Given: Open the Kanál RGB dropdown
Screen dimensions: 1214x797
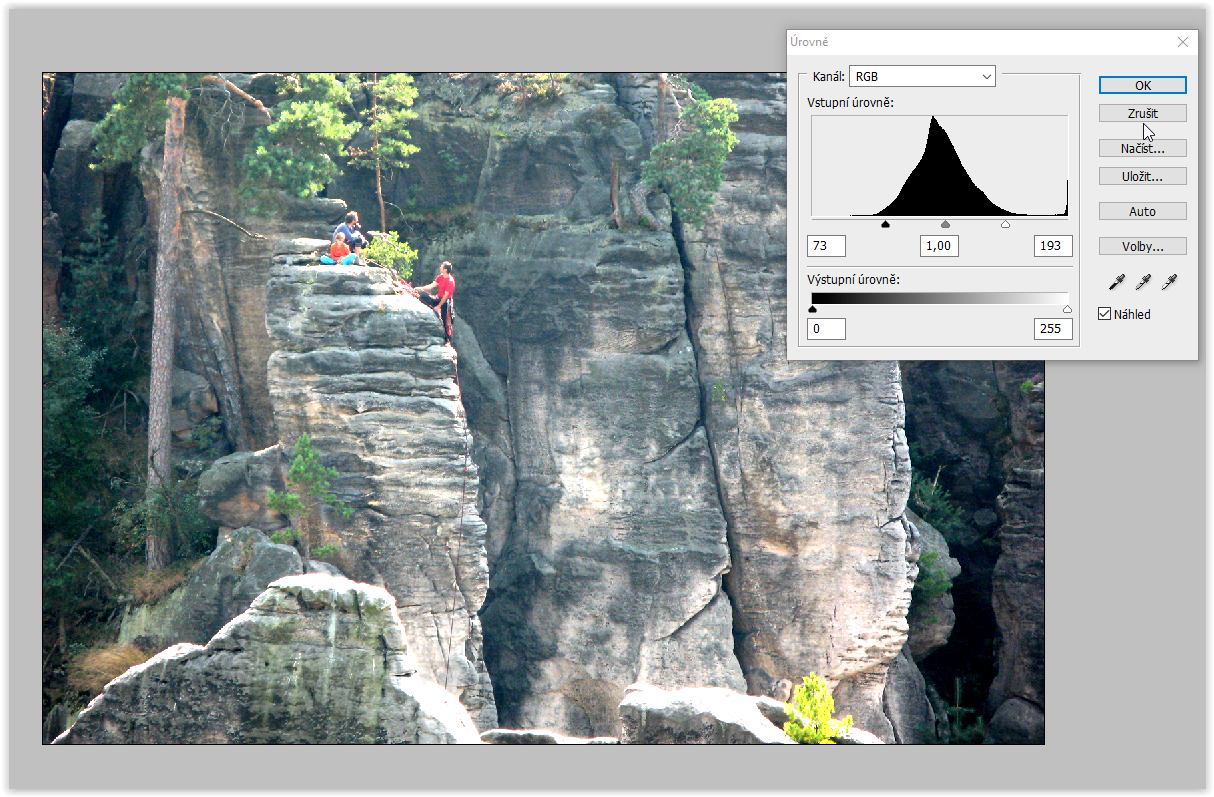Looking at the screenshot, I should 922,76.
